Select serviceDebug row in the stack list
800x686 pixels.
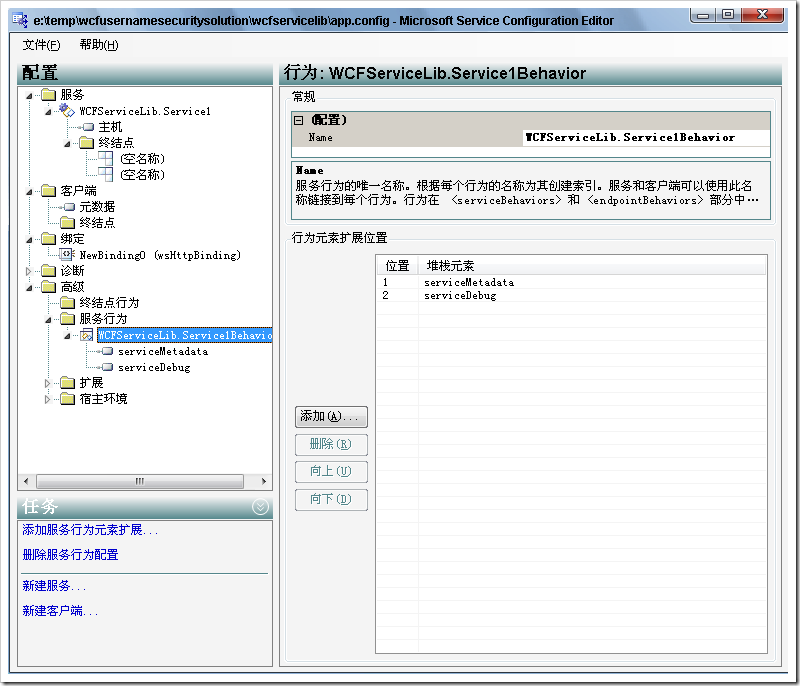coord(571,296)
